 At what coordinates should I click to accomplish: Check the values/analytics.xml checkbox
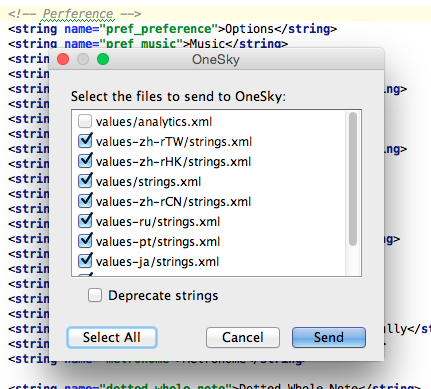[x=85, y=121]
